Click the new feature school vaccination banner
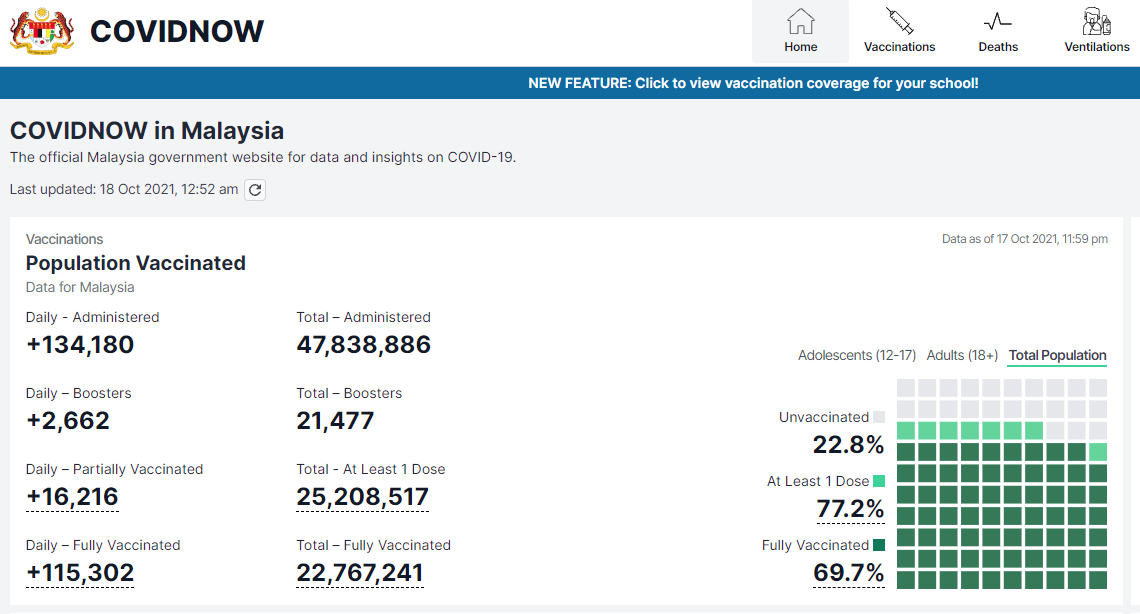1140x614 pixels. click(x=753, y=83)
